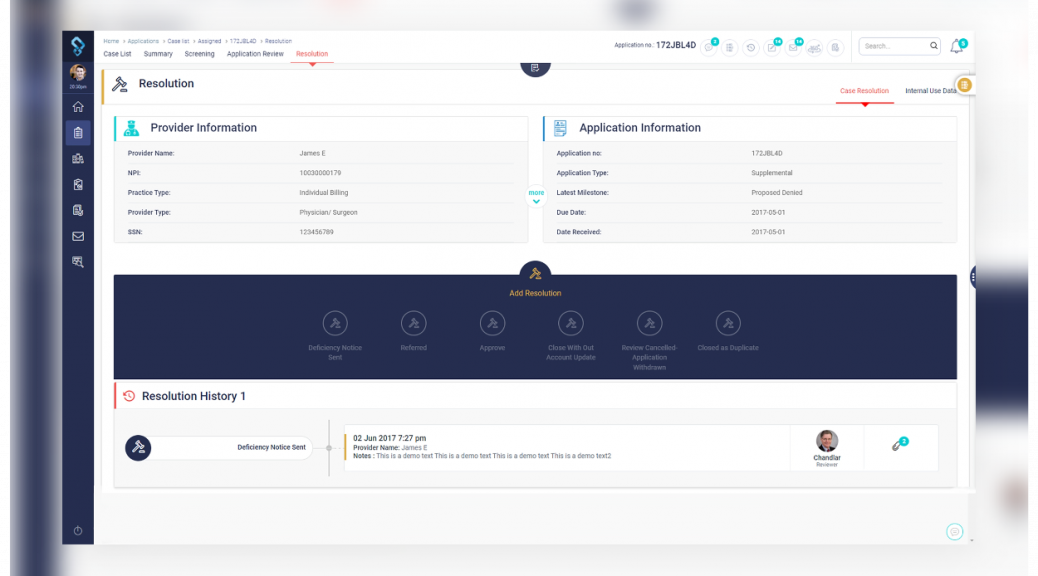Click the Chandlar reviewer photo
Viewport: 1038px width, 576px height.
pyautogui.click(x=827, y=441)
